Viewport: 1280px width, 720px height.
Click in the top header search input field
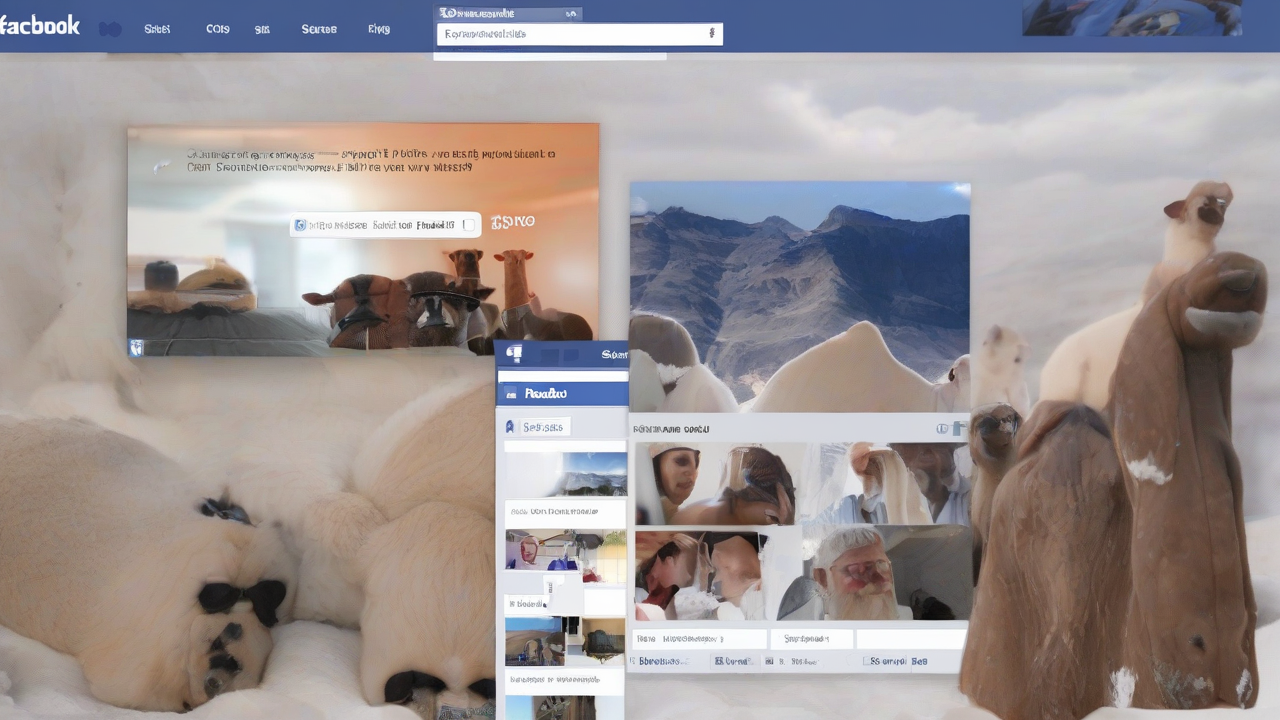(x=570, y=34)
